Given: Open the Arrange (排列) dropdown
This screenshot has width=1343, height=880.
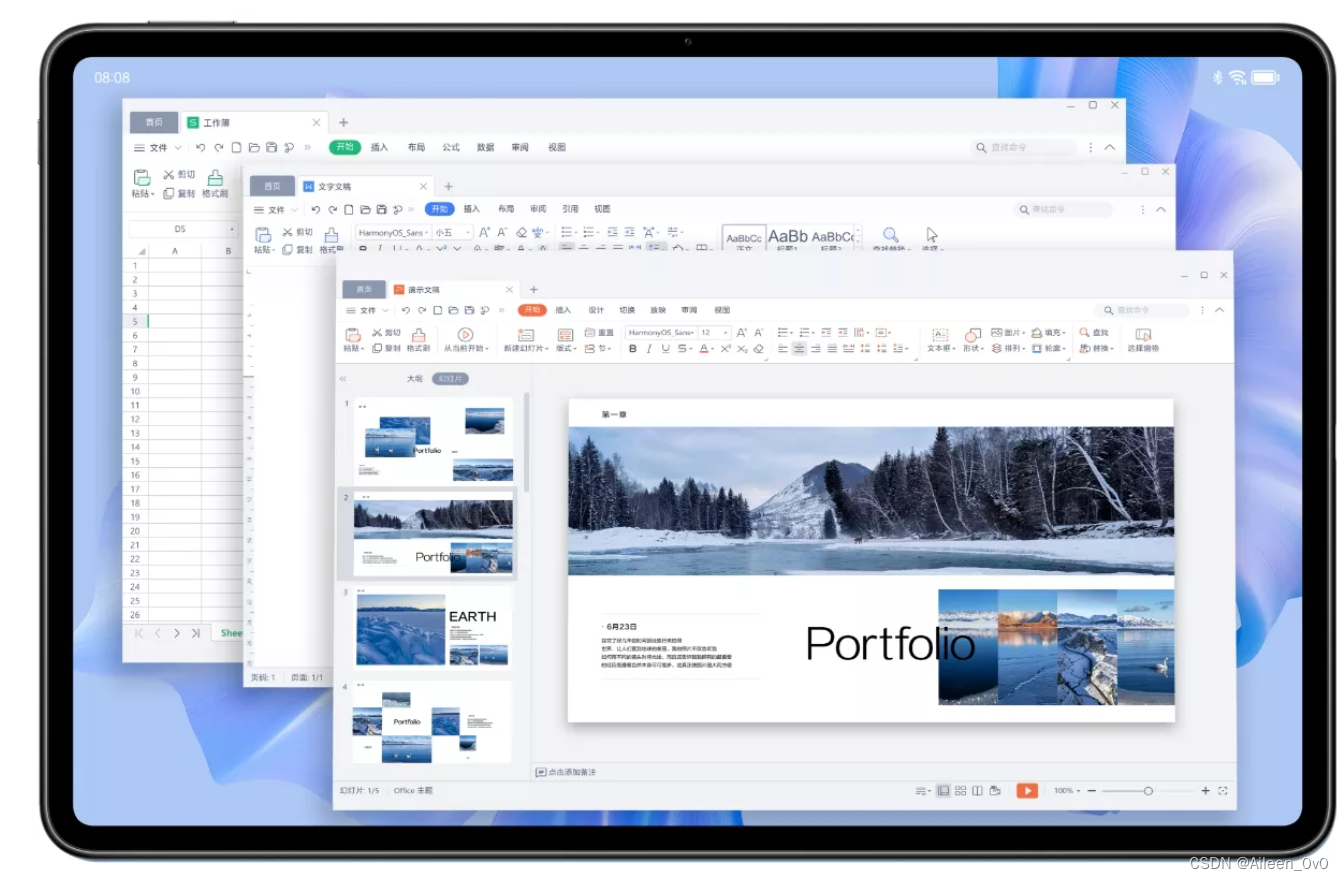Looking at the screenshot, I should coord(1007,349).
